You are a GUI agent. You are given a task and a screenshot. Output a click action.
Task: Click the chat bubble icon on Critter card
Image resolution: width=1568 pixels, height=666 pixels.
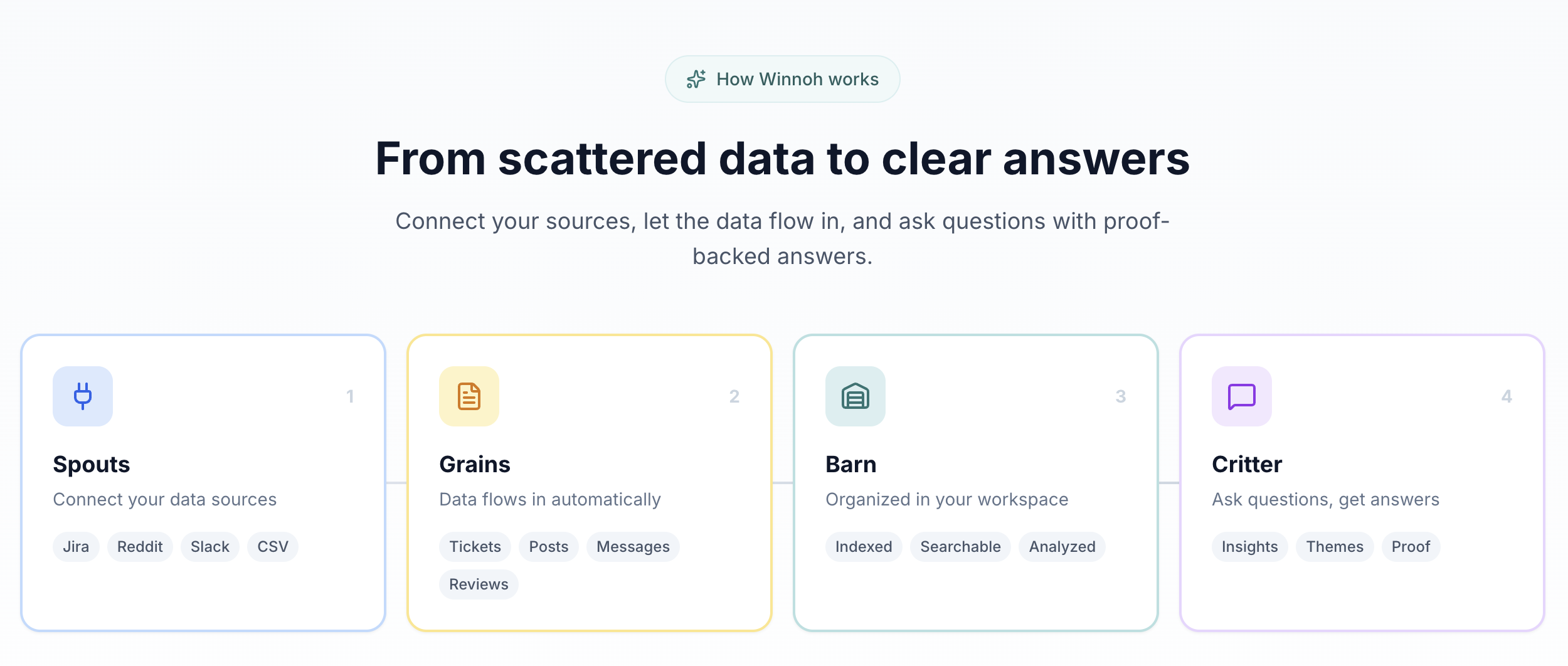[x=1242, y=396]
